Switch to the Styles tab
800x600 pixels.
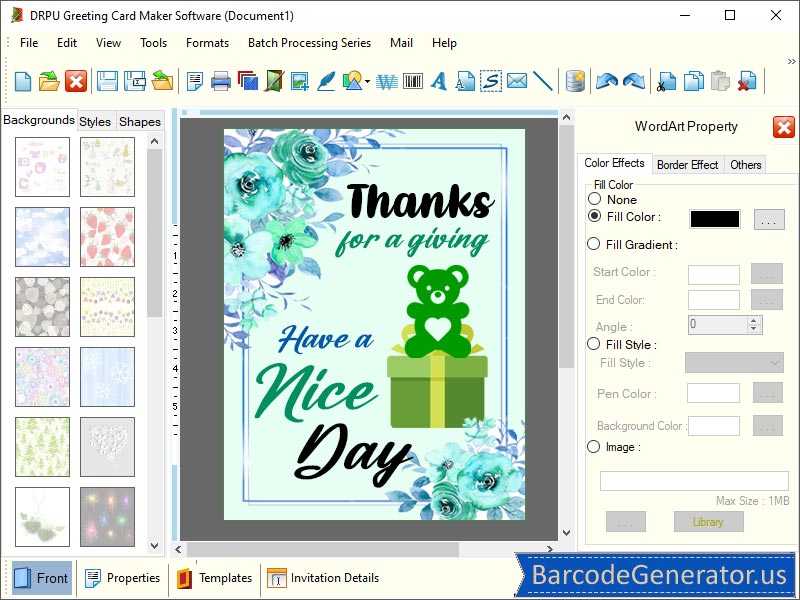95,121
